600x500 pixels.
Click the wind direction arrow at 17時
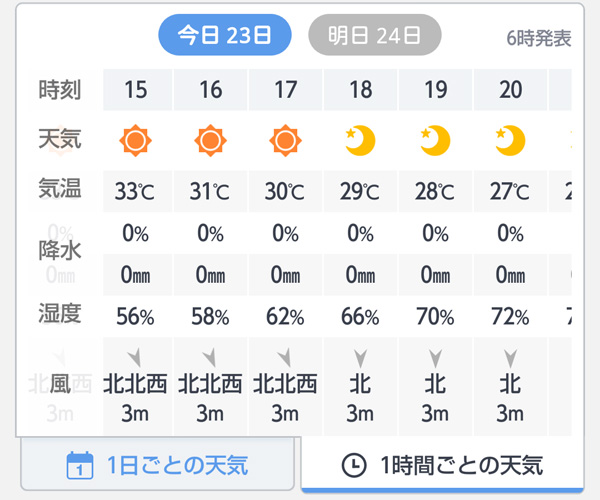285,357
